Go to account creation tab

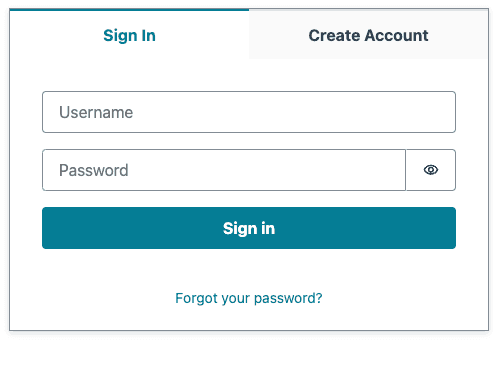point(368,35)
